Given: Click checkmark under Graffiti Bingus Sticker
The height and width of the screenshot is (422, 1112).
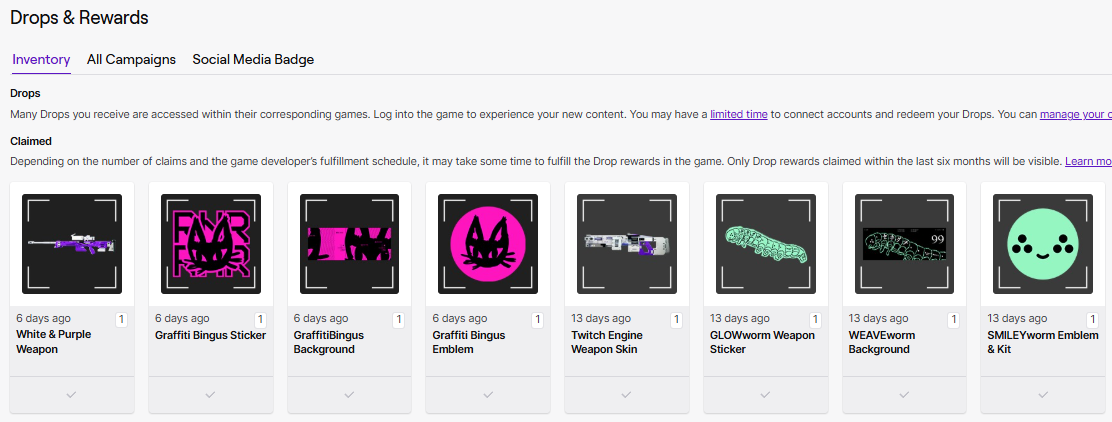Looking at the screenshot, I should 210,394.
